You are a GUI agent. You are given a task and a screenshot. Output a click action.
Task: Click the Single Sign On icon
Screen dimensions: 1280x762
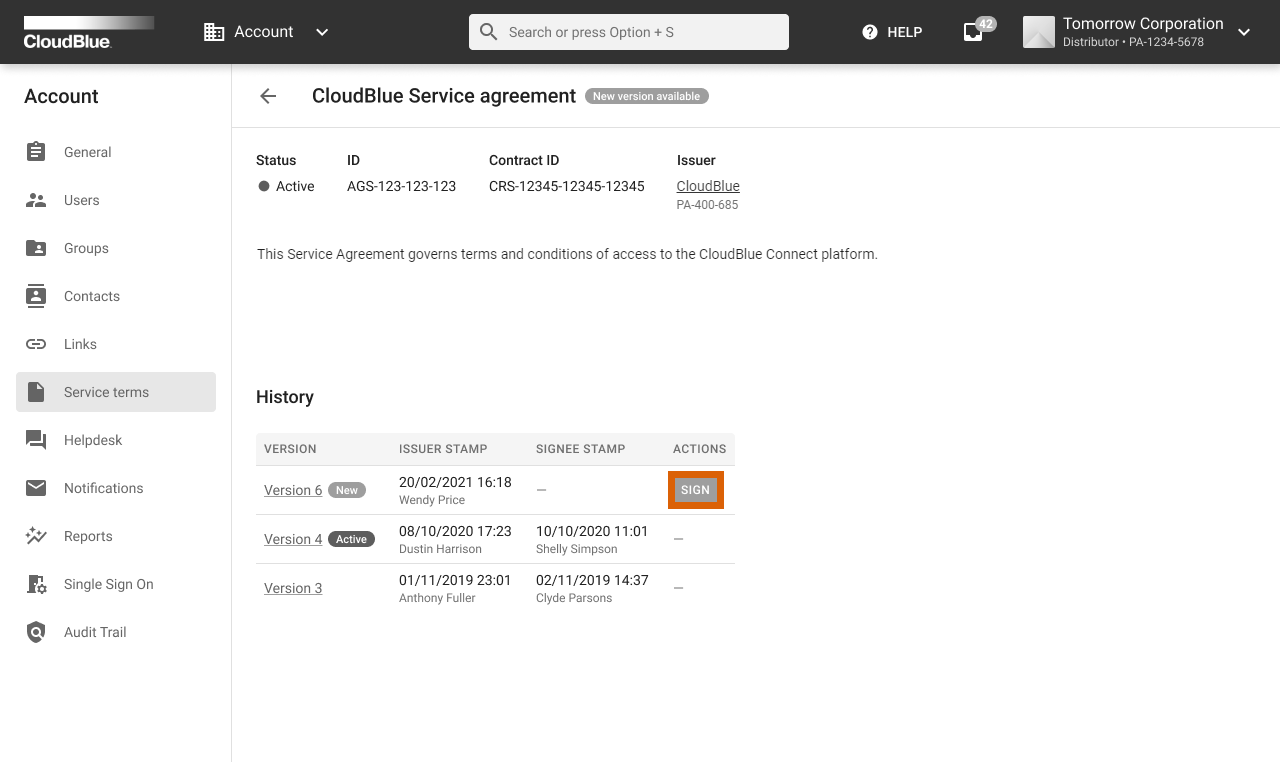coord(36,584)
